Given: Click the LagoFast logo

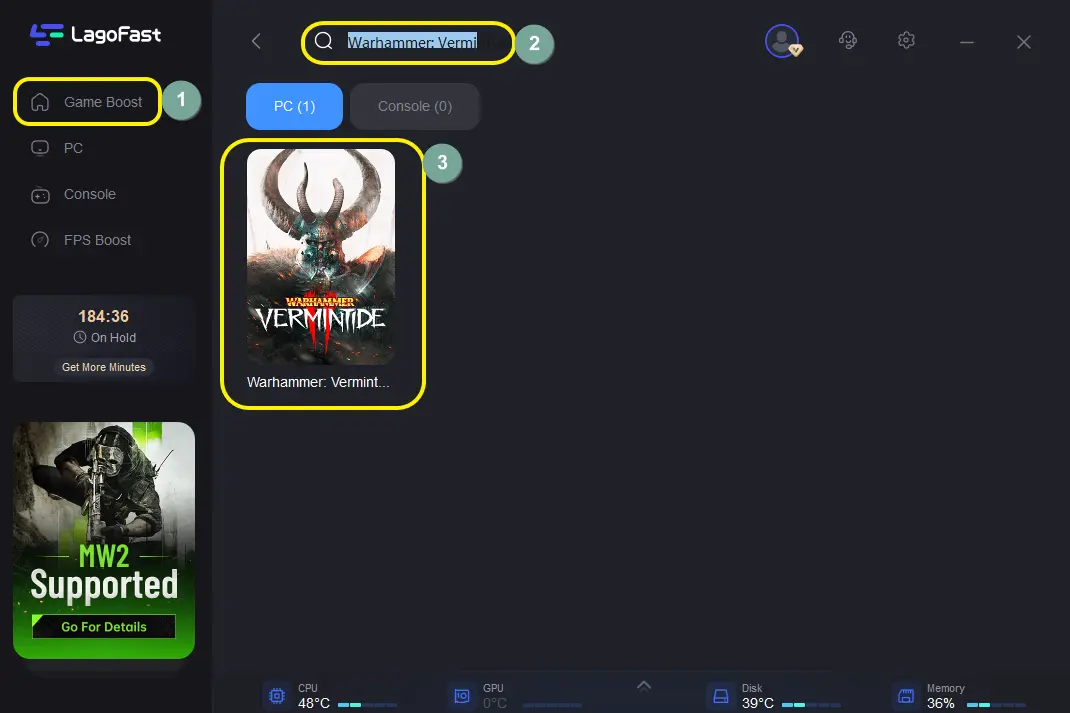Looking at the screenshot, I should (x=95, y=35).
